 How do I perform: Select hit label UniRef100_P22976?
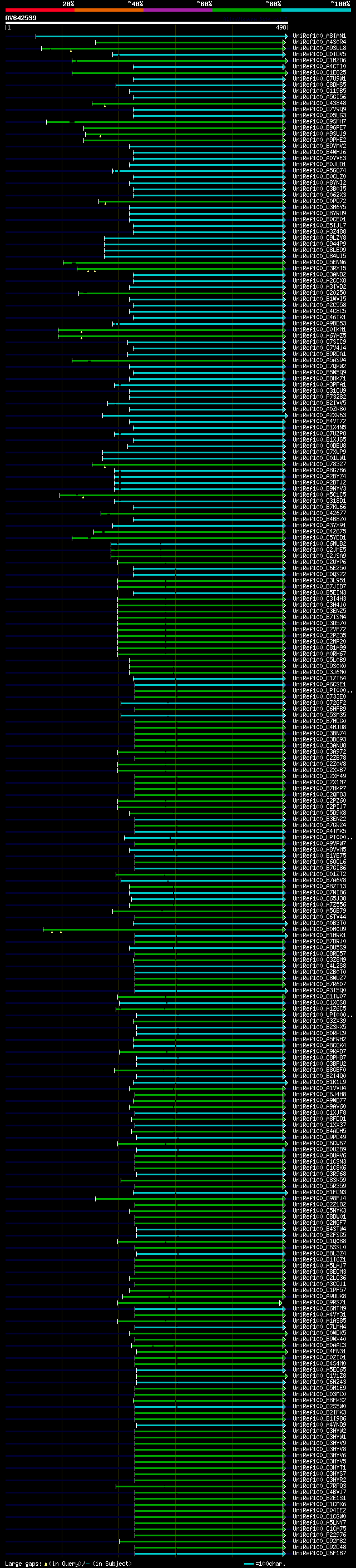tap(319, 1535)
